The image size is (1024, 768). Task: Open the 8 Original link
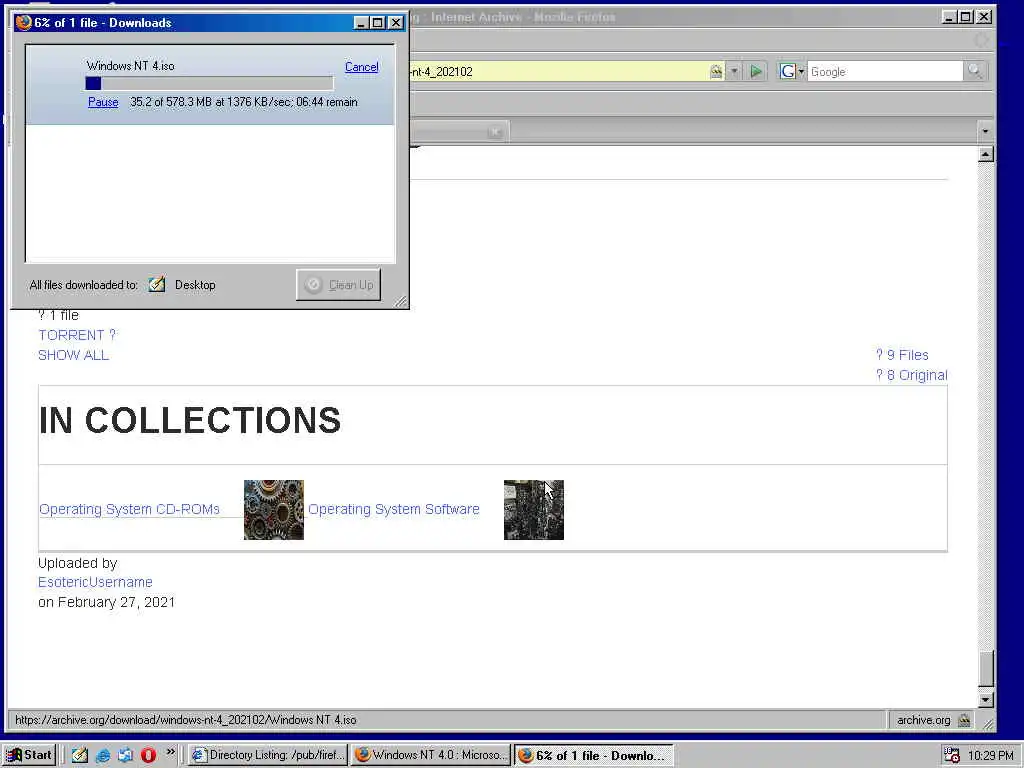(x=911, y=376)
